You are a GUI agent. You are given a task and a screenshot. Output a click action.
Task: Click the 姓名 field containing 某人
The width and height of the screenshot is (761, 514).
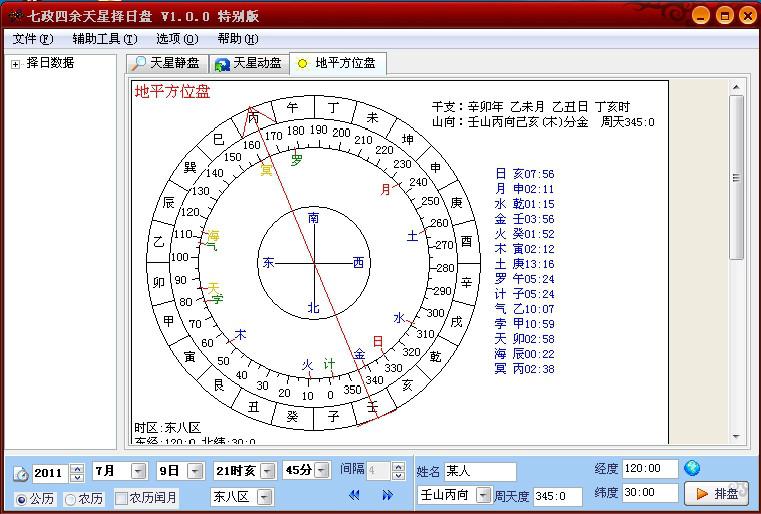480,471
